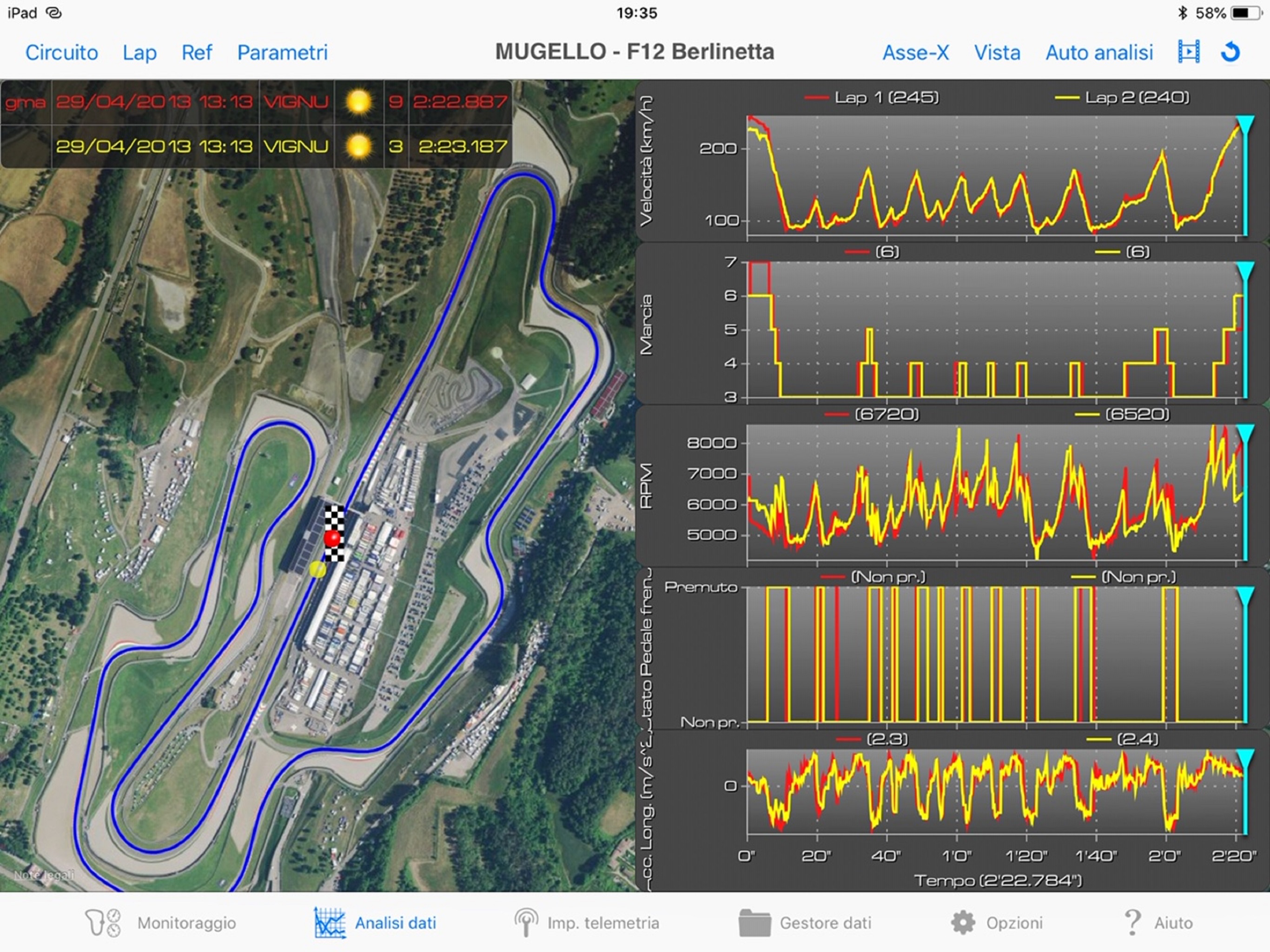Tap the red position marker on track

332,538
